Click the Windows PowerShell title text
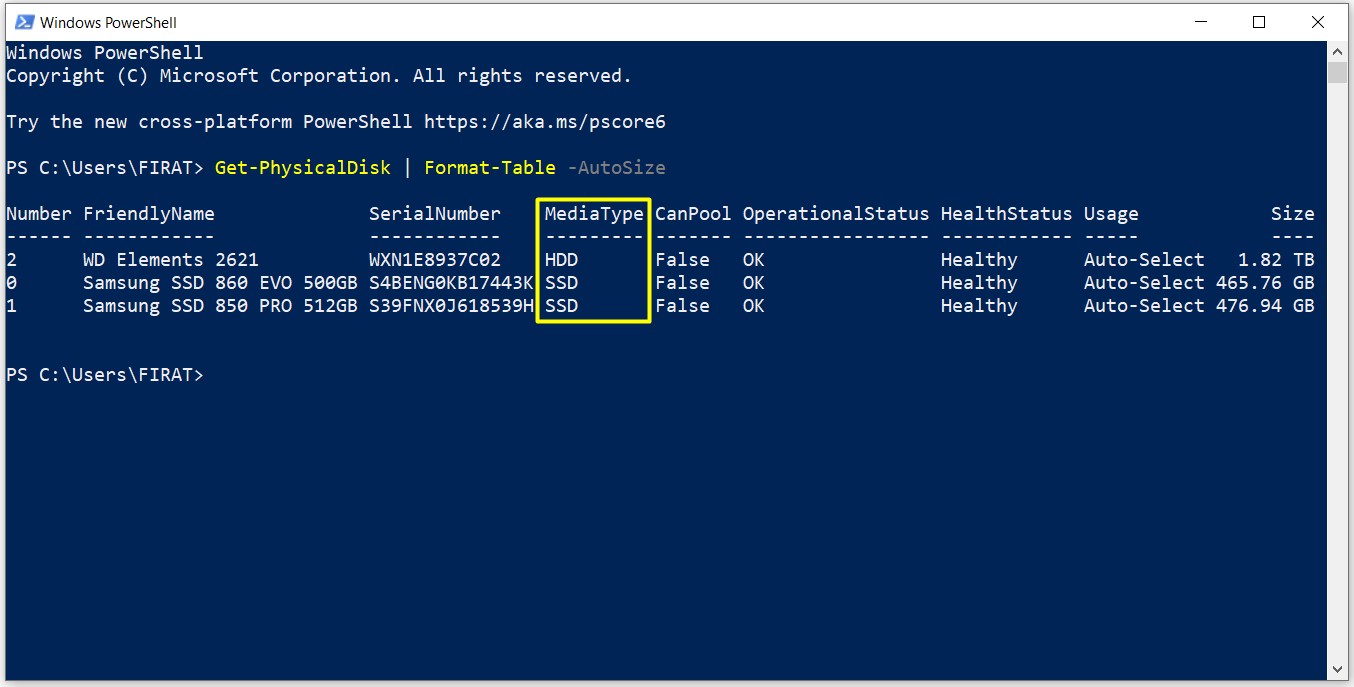 (x=108, y=22)
